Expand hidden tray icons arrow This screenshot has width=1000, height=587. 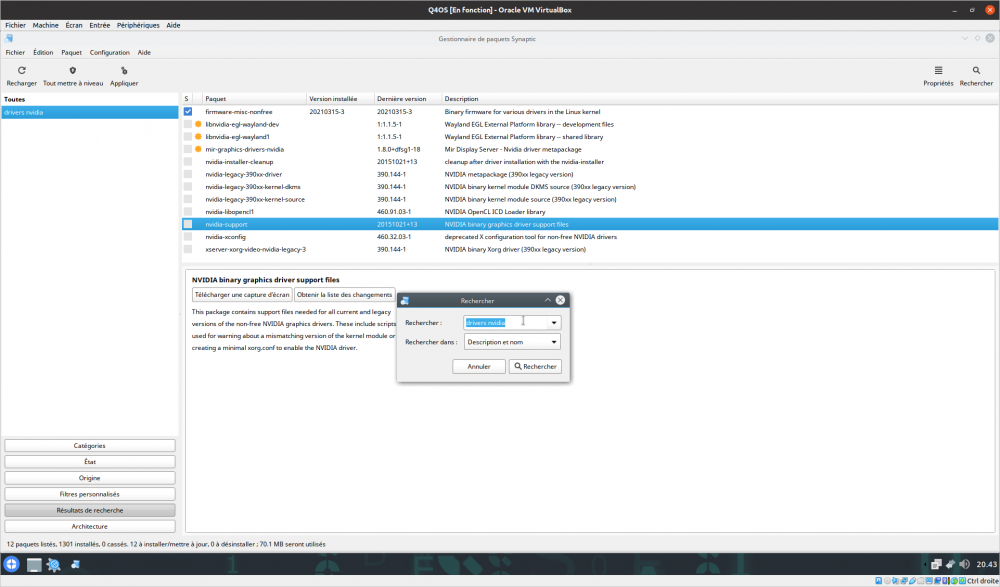[924, 564]
